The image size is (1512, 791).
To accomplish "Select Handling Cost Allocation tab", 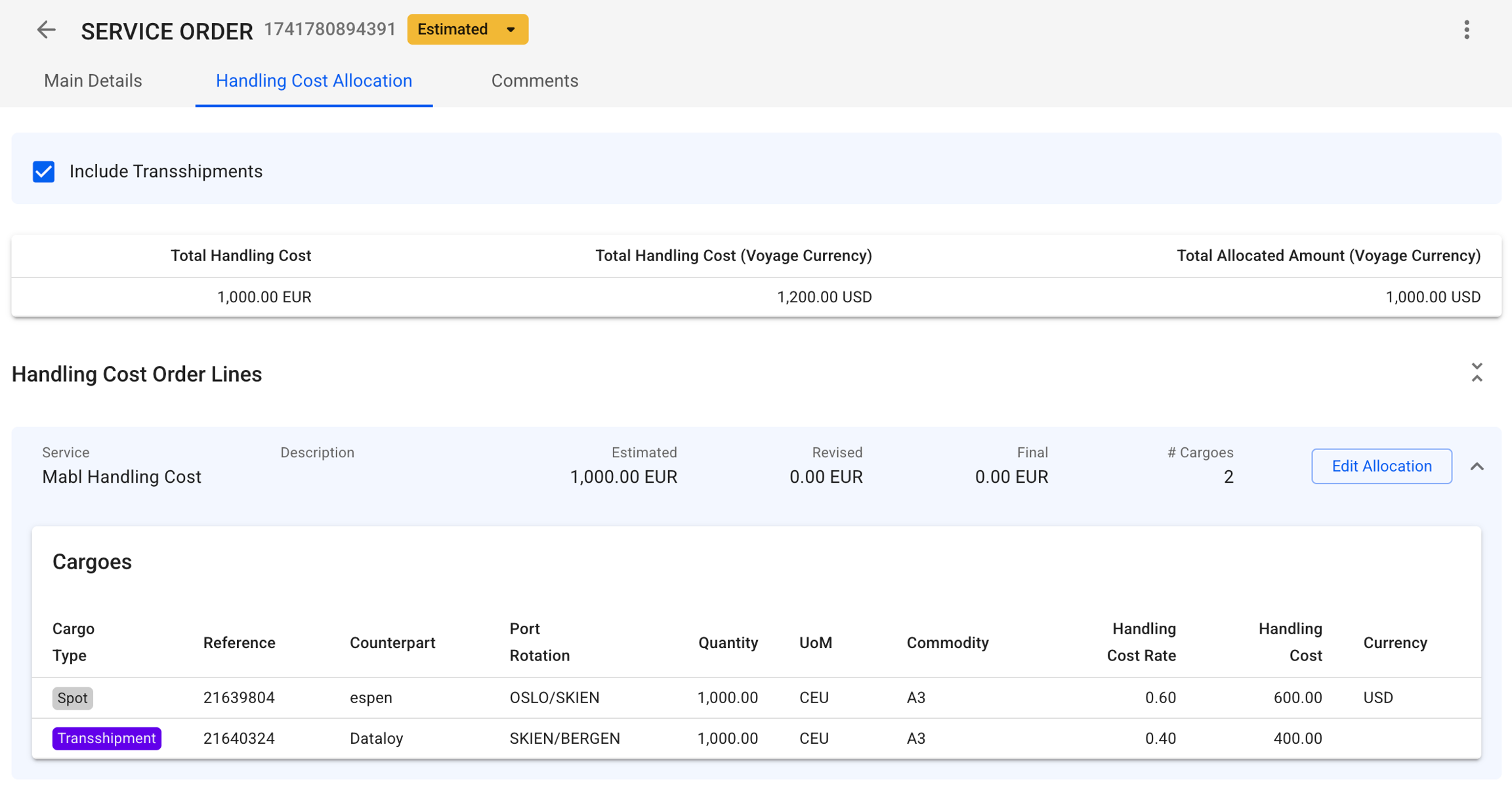I will tap(314, 81).
